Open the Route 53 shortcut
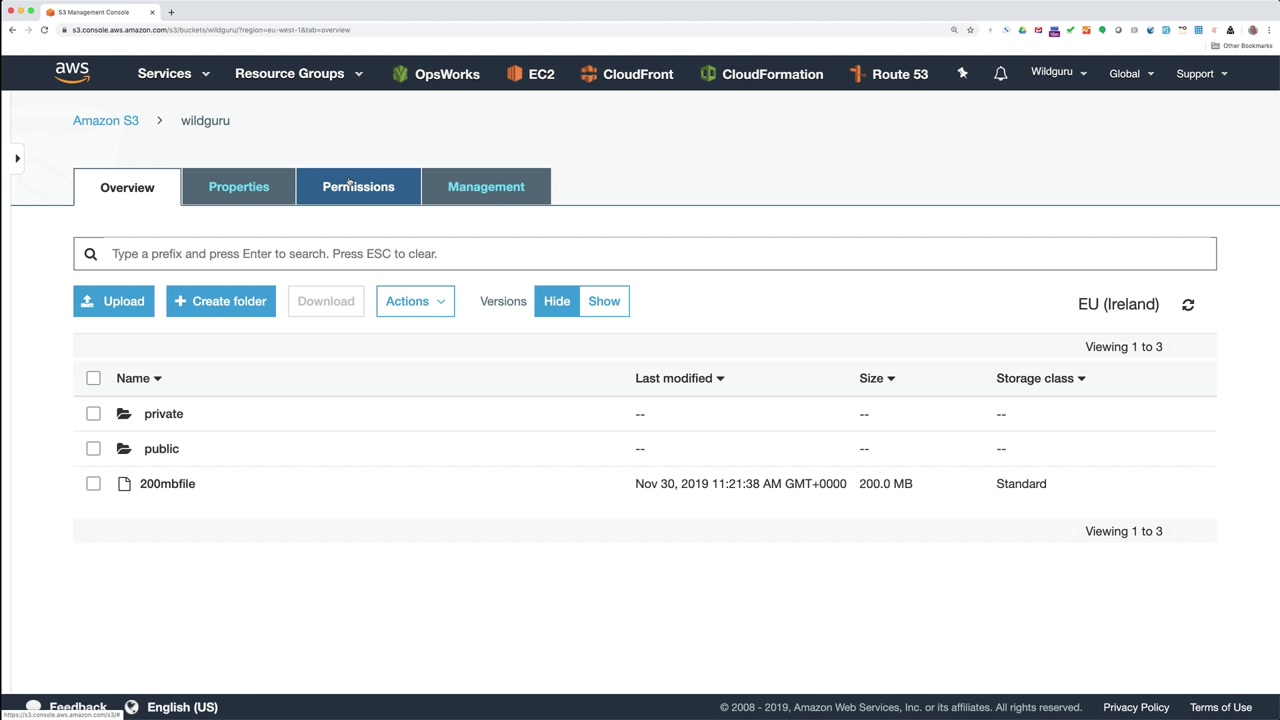The image size is (1280, 720). [888, 74]
